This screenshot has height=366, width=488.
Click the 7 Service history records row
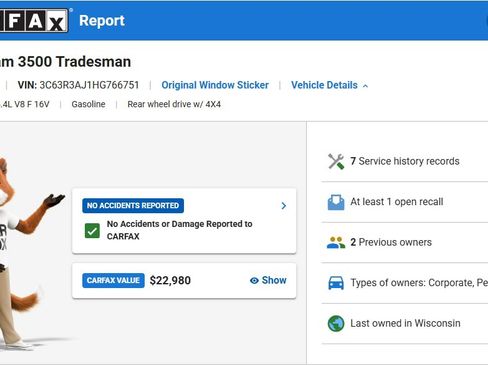pyautogui.click(x=404, y=161)
